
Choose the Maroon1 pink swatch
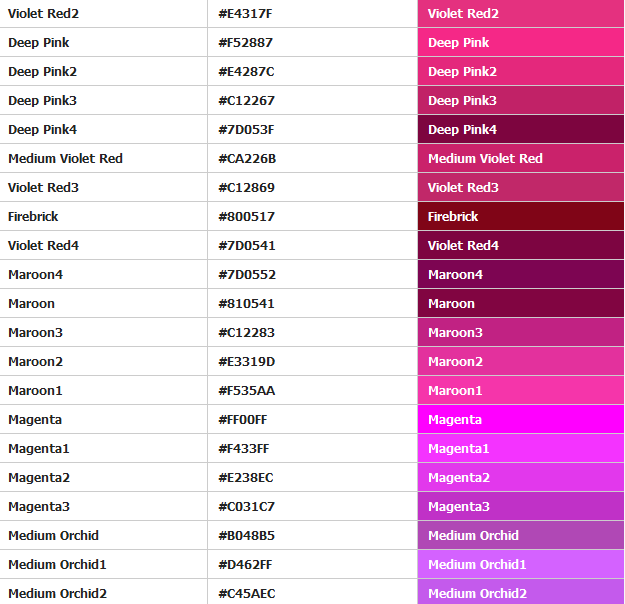pos(520,391)
